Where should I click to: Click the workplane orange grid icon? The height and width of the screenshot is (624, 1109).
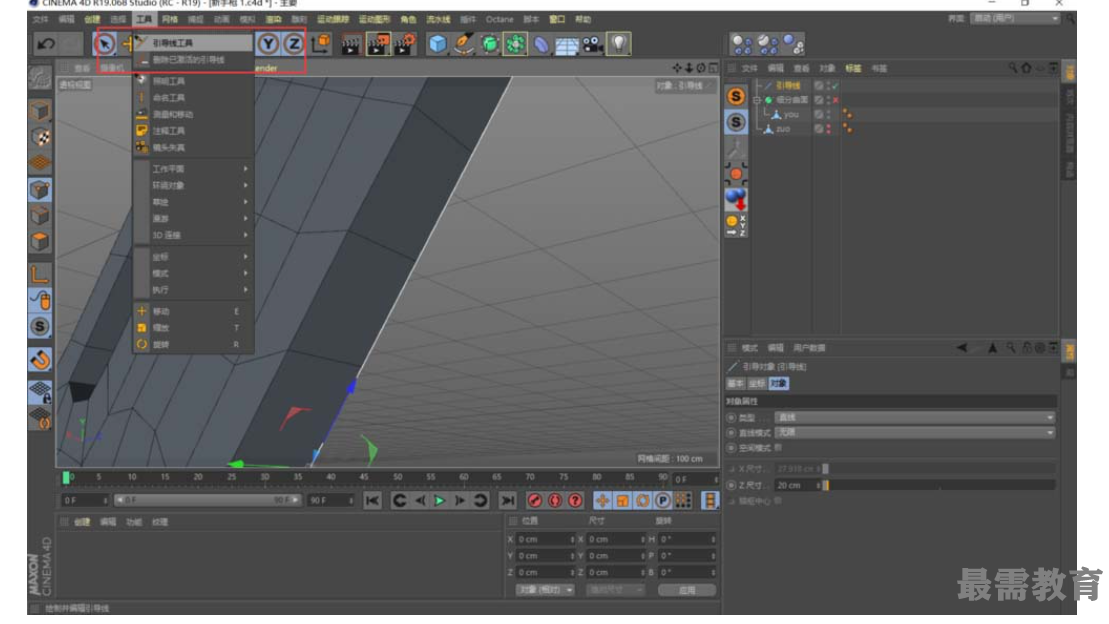(40, 163)
